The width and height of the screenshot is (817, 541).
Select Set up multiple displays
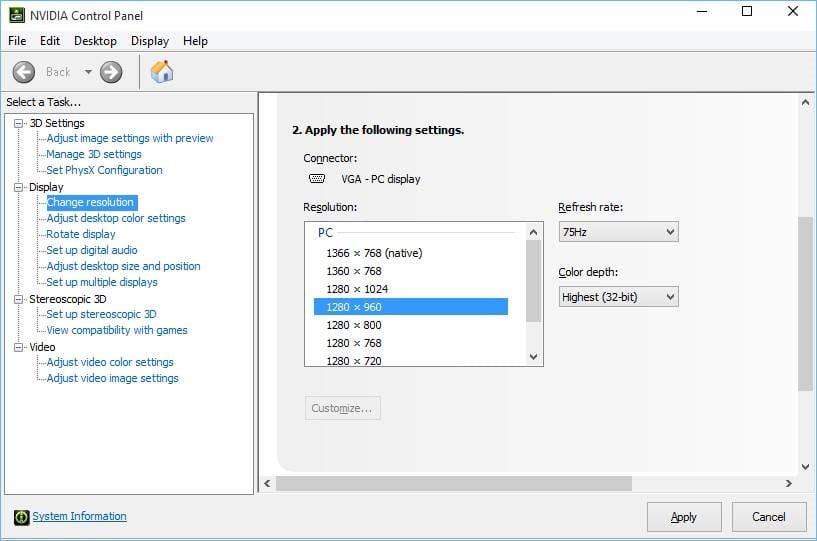(102, 282)
